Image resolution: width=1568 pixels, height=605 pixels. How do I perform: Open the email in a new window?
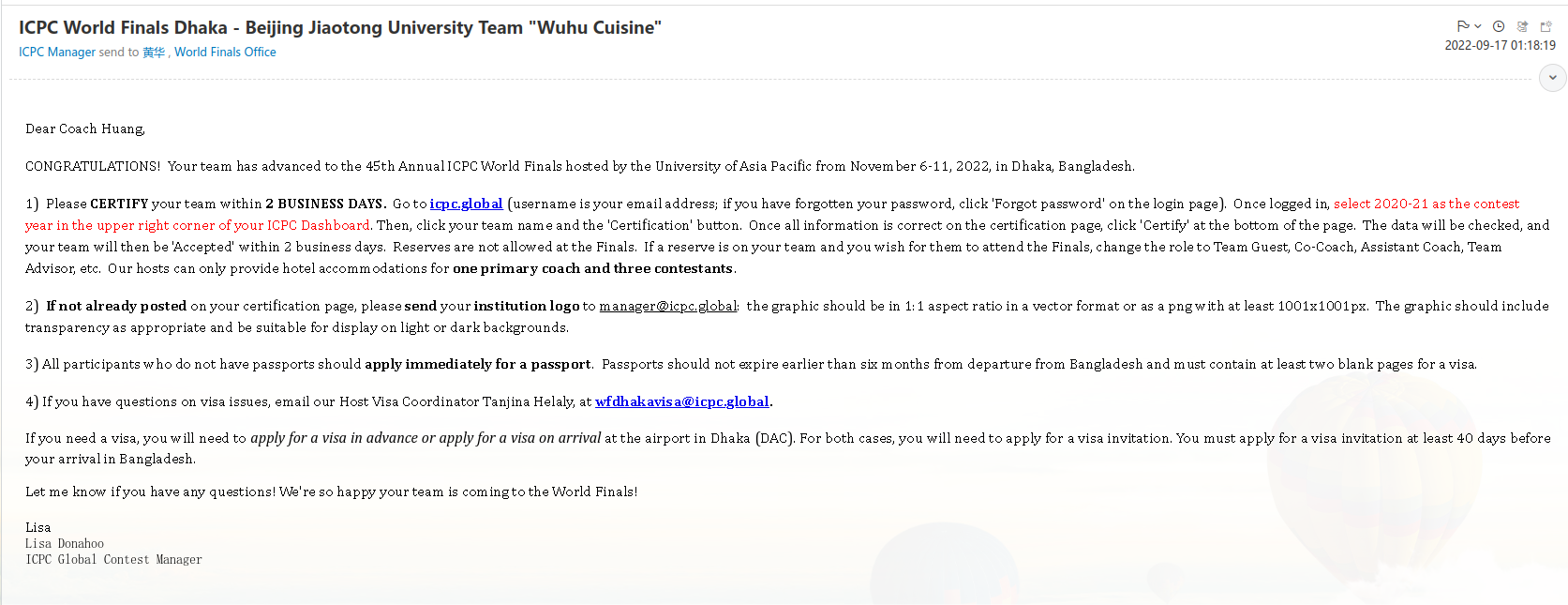[1546, 26]
